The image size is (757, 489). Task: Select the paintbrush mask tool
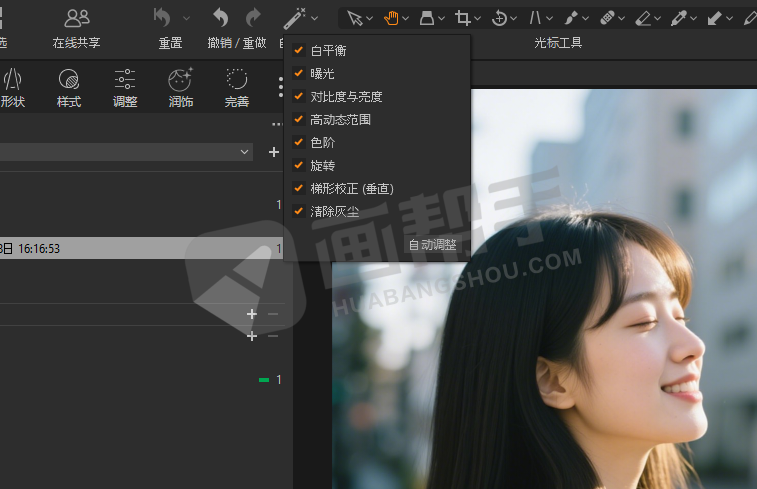click(571, 18)
